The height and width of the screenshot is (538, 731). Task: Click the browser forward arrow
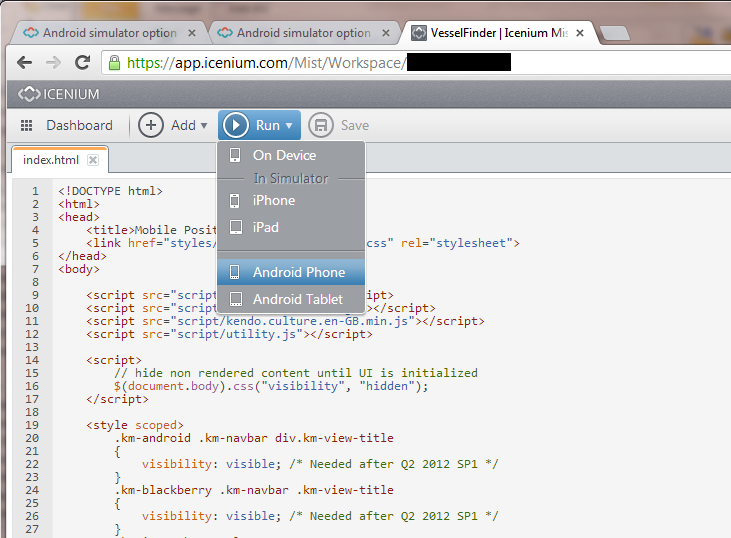click(x=54, y=62)
